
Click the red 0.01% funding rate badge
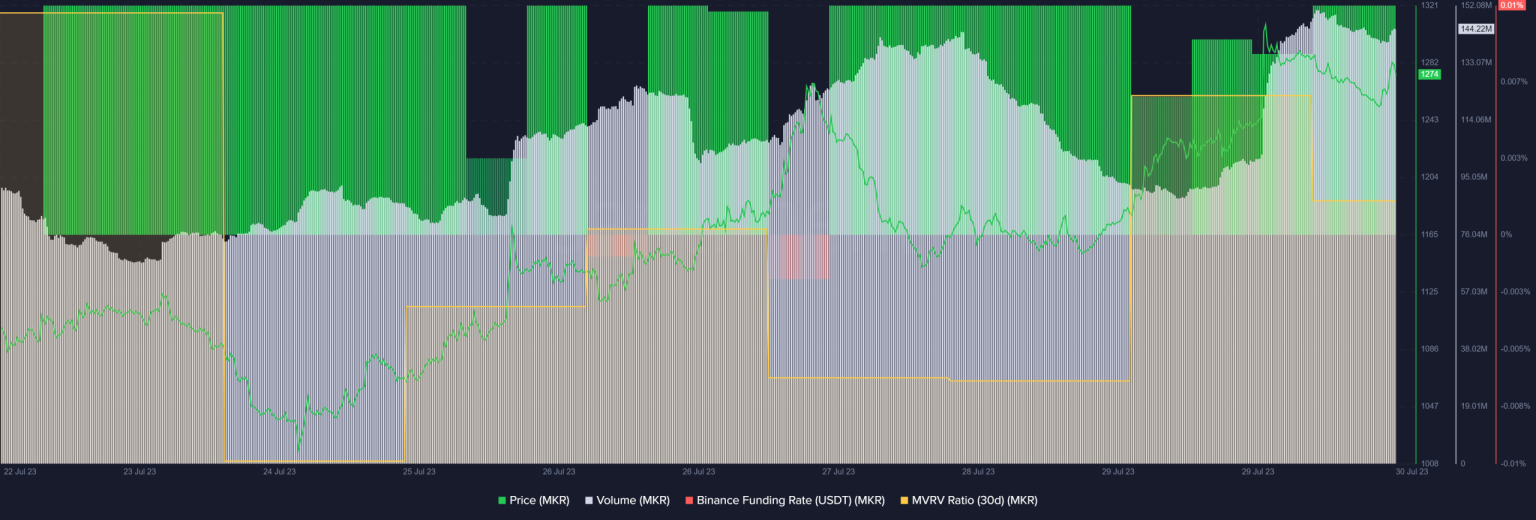click(1511, 5)
